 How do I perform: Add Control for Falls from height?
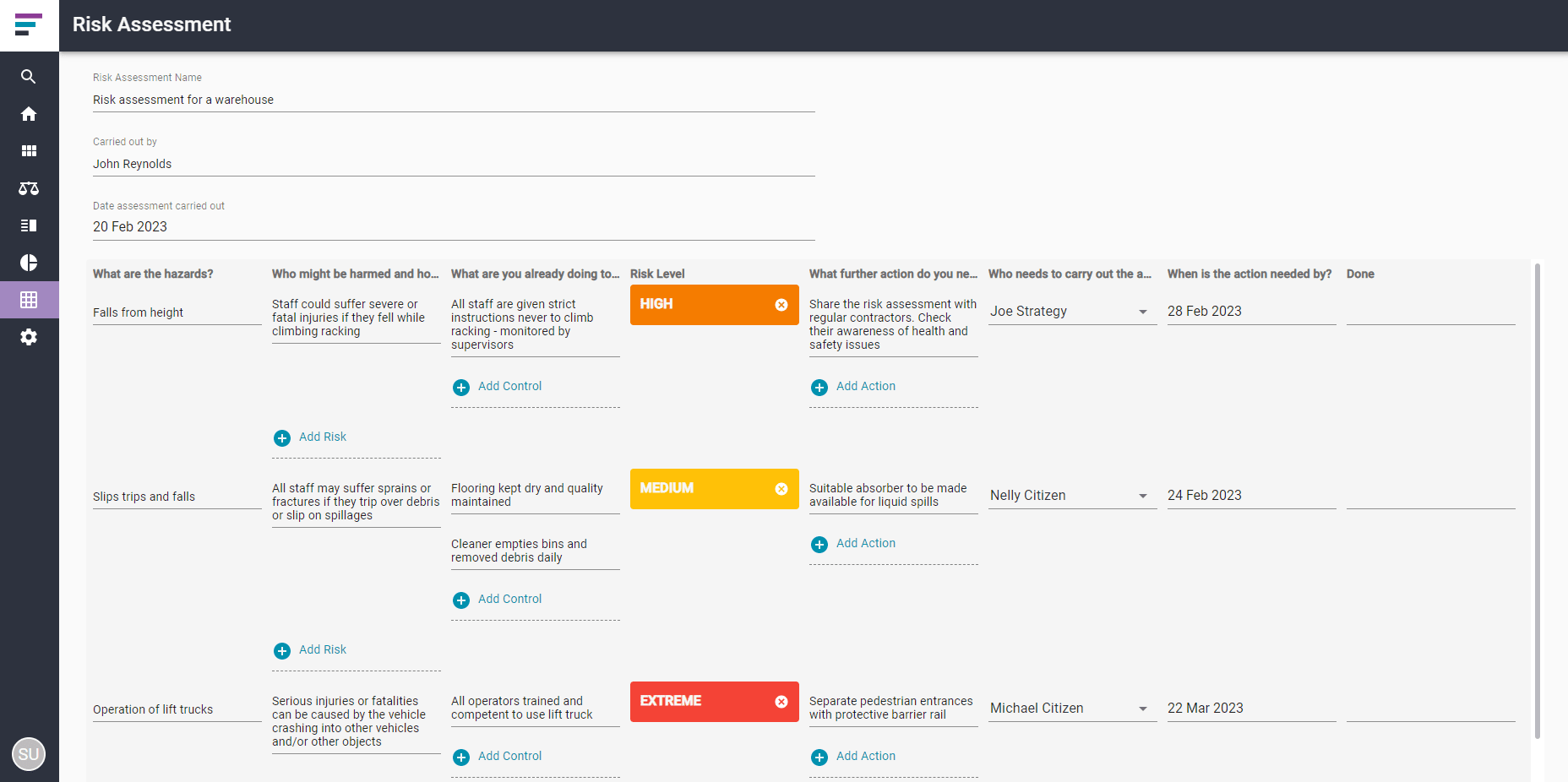click(x=498, y=387)
